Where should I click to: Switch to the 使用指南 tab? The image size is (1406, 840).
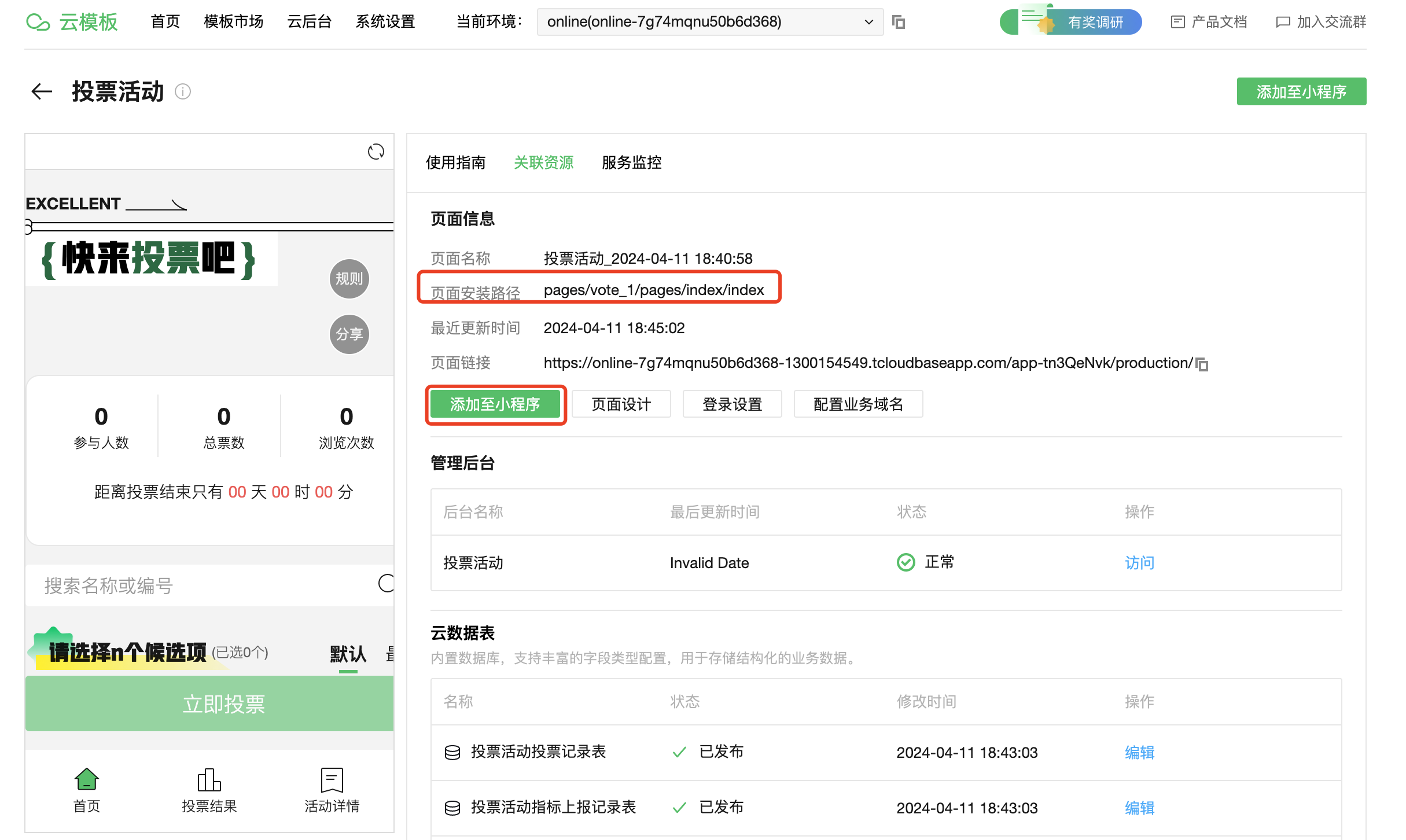coord(456,163)
